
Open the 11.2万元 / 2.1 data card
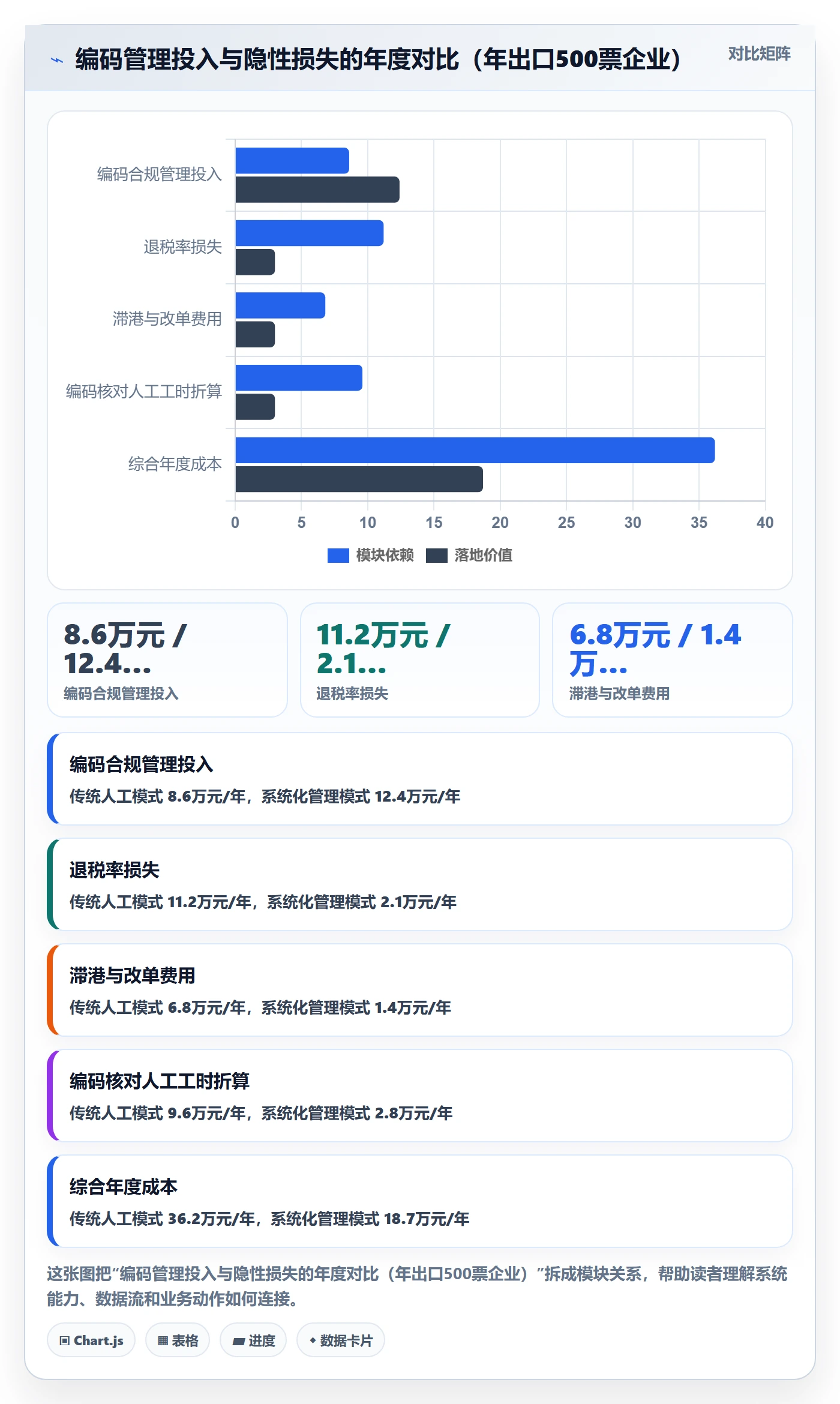click(420, 660)
